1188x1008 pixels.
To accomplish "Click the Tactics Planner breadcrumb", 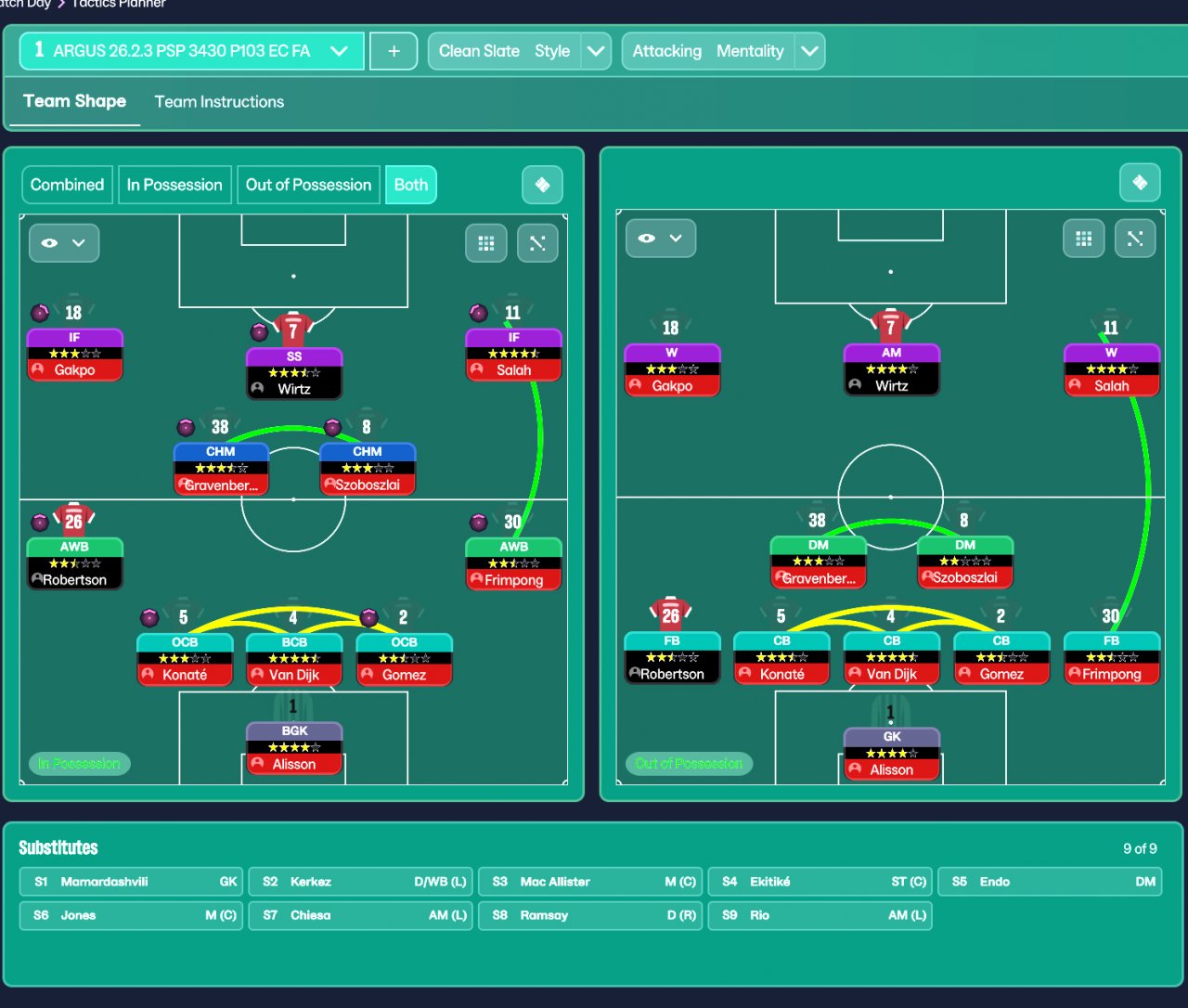I will coord(119,4).
